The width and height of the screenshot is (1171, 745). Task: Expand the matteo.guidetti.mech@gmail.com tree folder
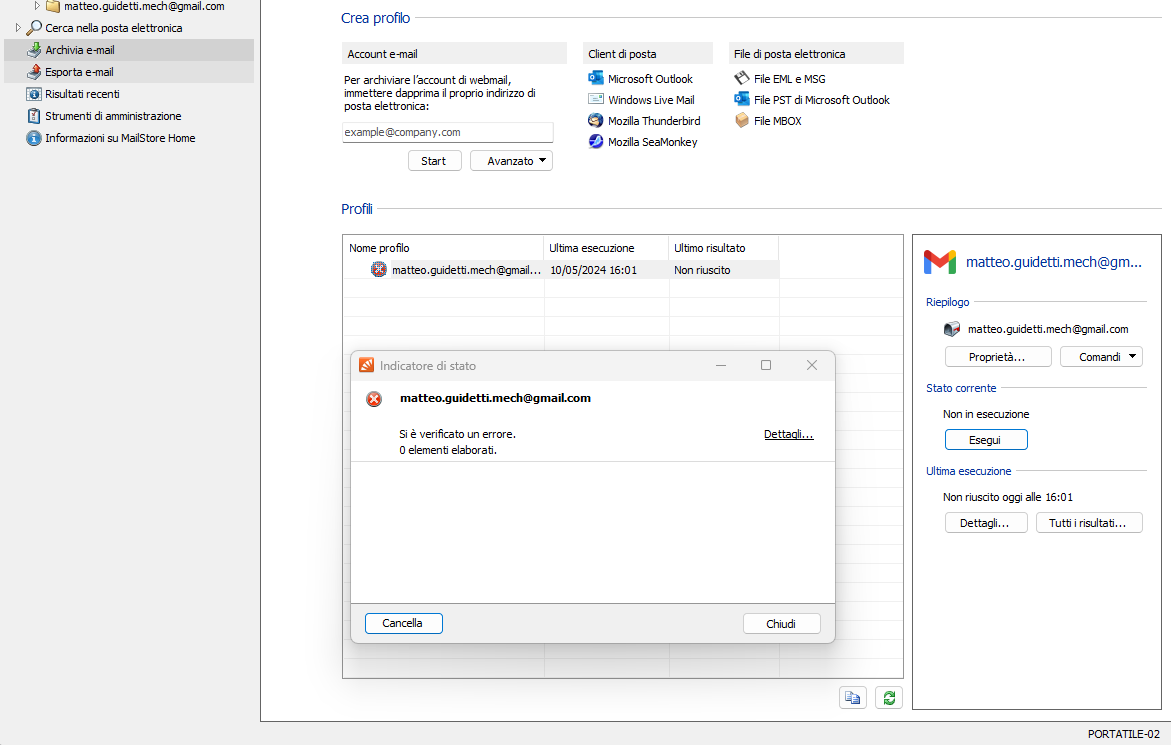[x=38, y=6]
